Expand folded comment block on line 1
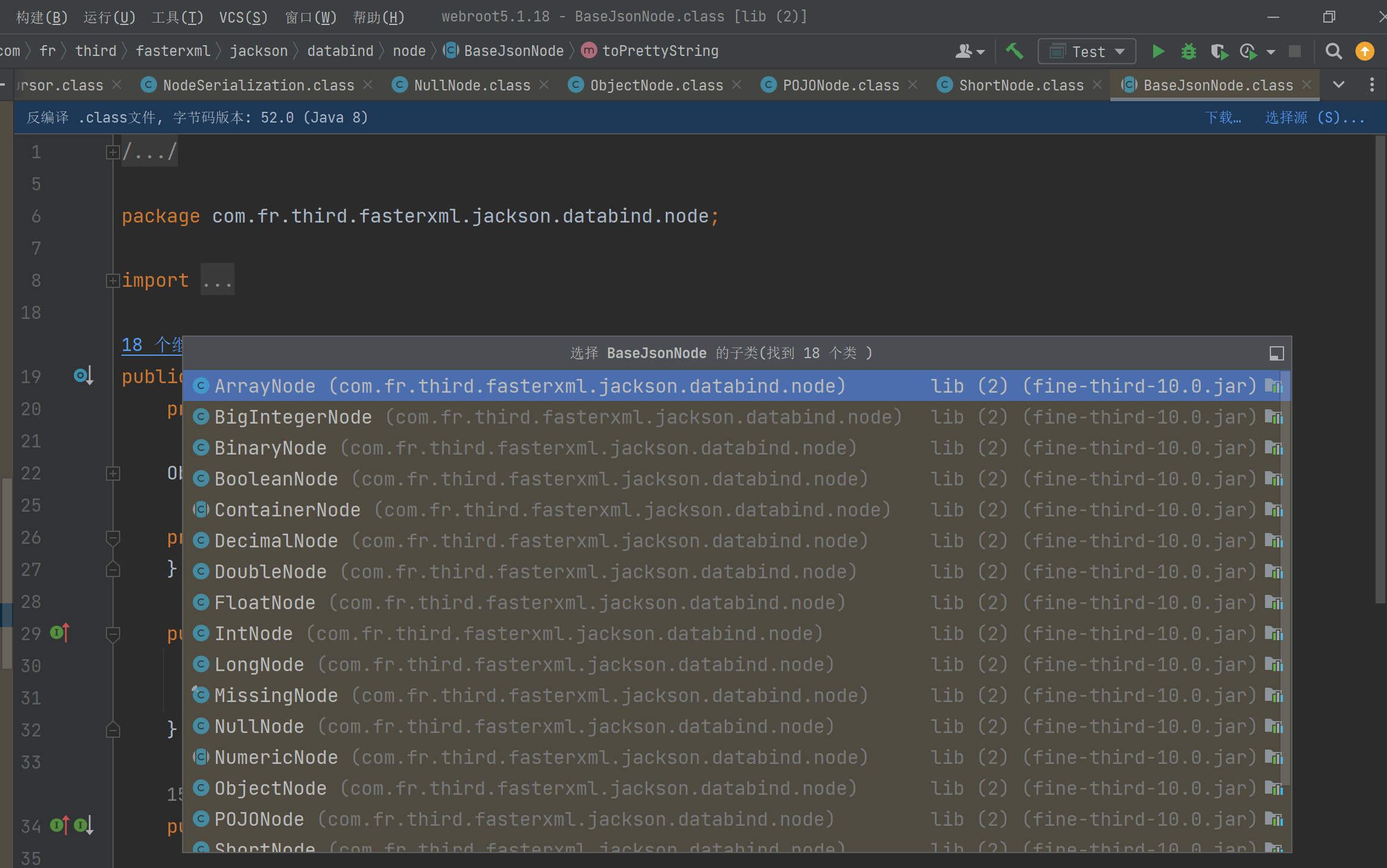 pyautogui.click(x=112, y=152)
